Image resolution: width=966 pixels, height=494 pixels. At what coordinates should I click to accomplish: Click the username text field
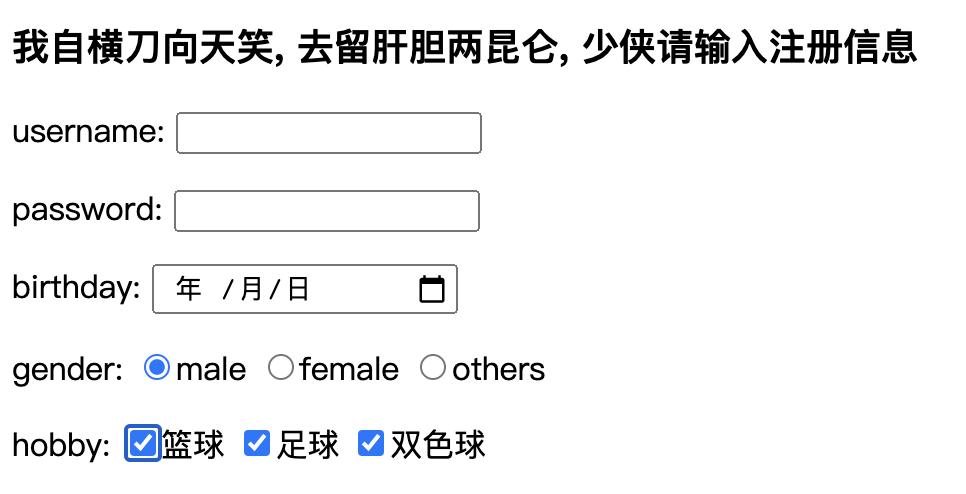click(x=328, y=133)
